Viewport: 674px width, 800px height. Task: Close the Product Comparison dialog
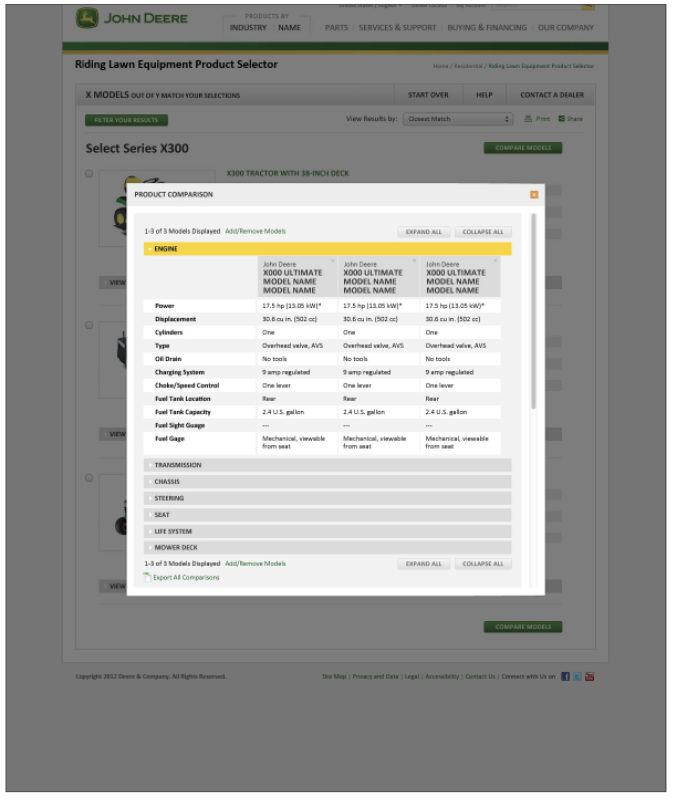tap(534, 194)
